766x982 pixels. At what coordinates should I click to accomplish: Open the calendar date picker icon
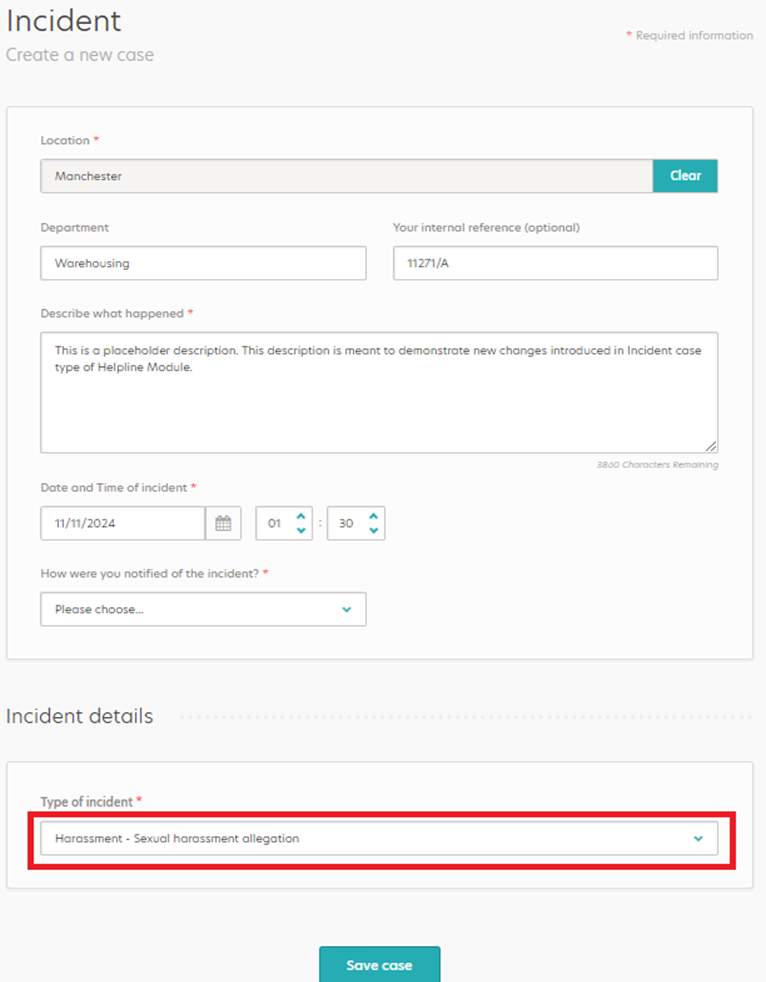point(223,523)
